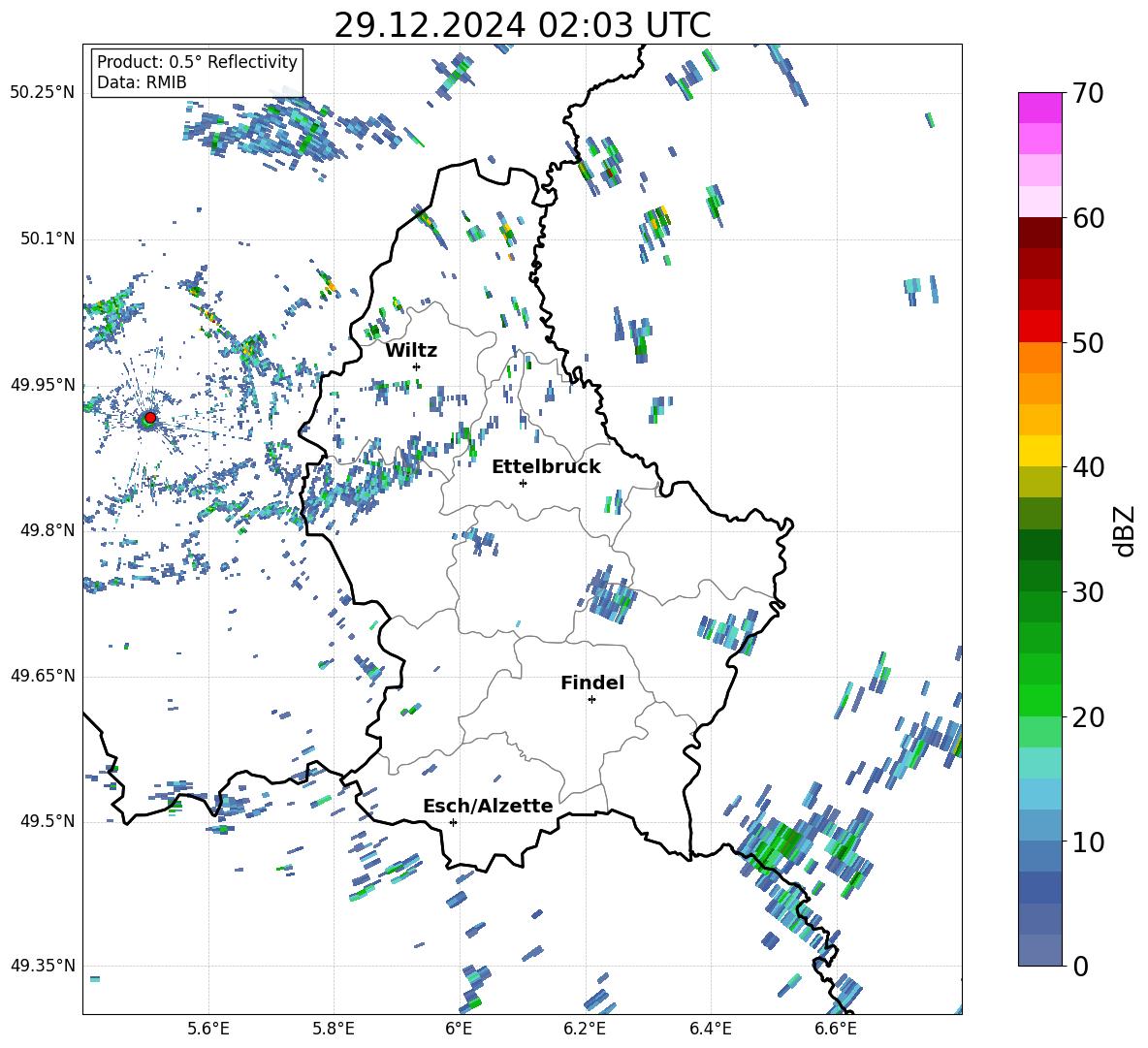Click the Wiltz station cross marker

tap(417, 366)
